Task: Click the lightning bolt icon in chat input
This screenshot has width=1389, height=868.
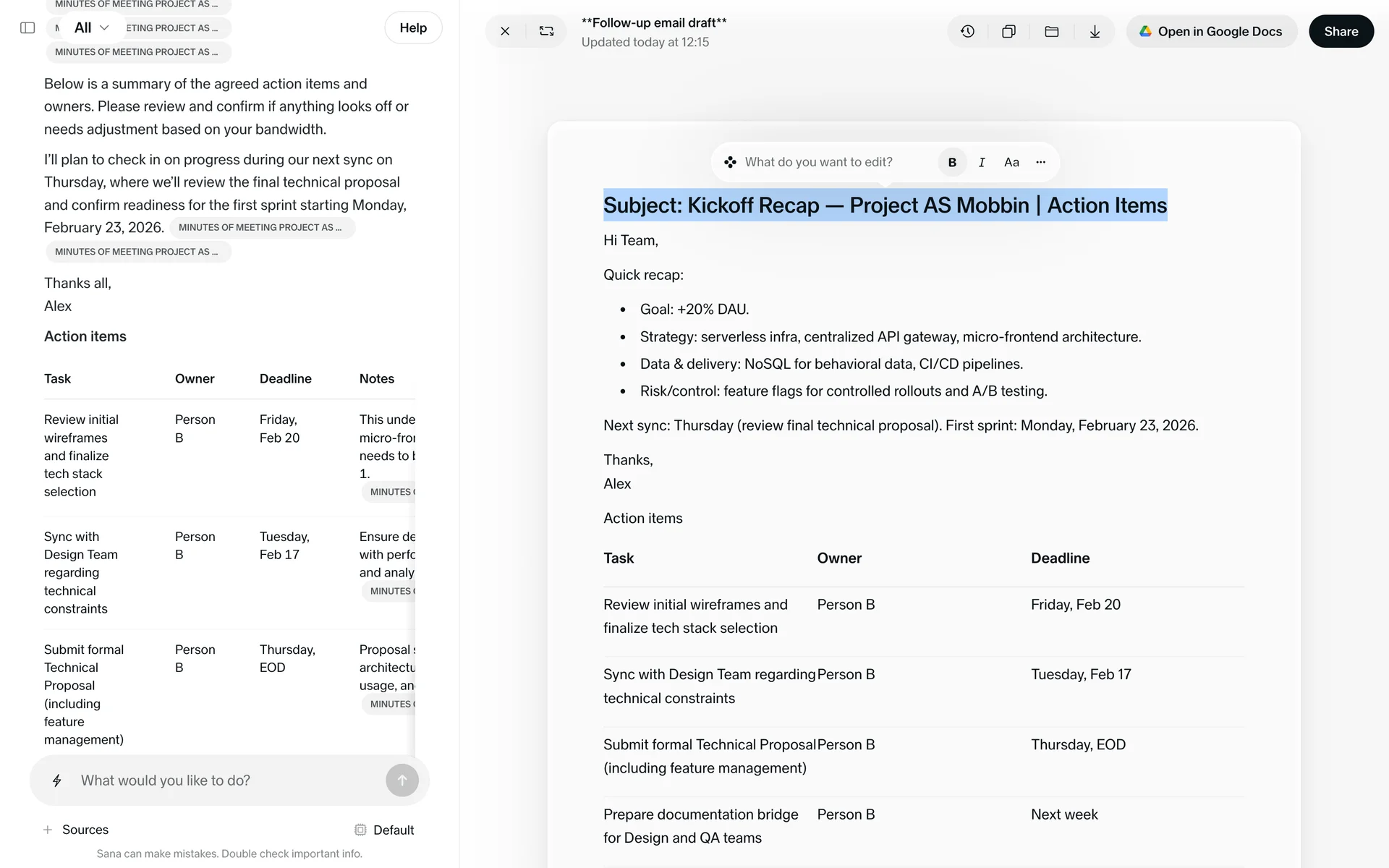Action: 57,780
